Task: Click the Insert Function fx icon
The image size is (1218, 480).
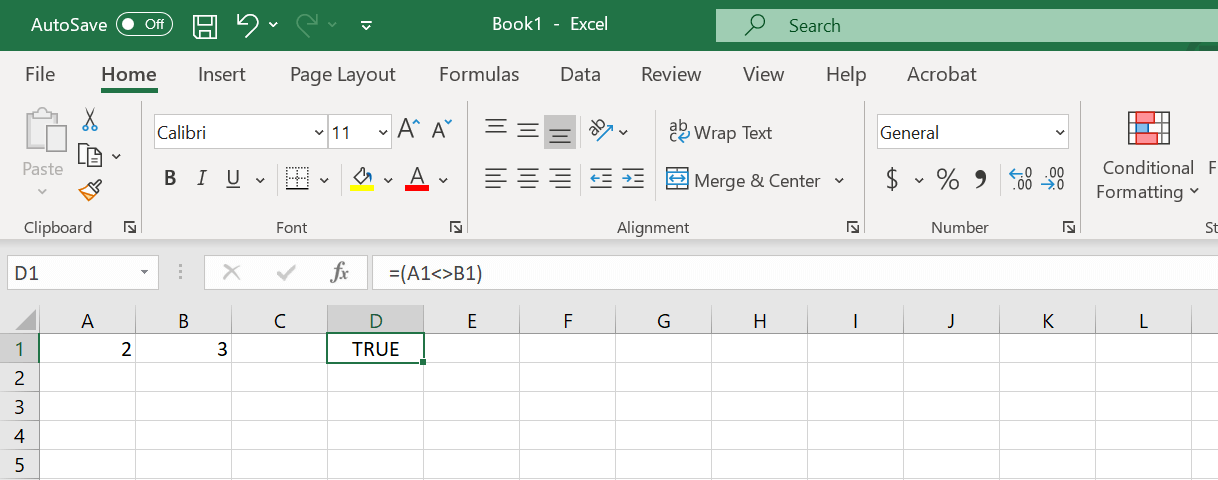Action: pyautogui.click(x=340, y=272)
